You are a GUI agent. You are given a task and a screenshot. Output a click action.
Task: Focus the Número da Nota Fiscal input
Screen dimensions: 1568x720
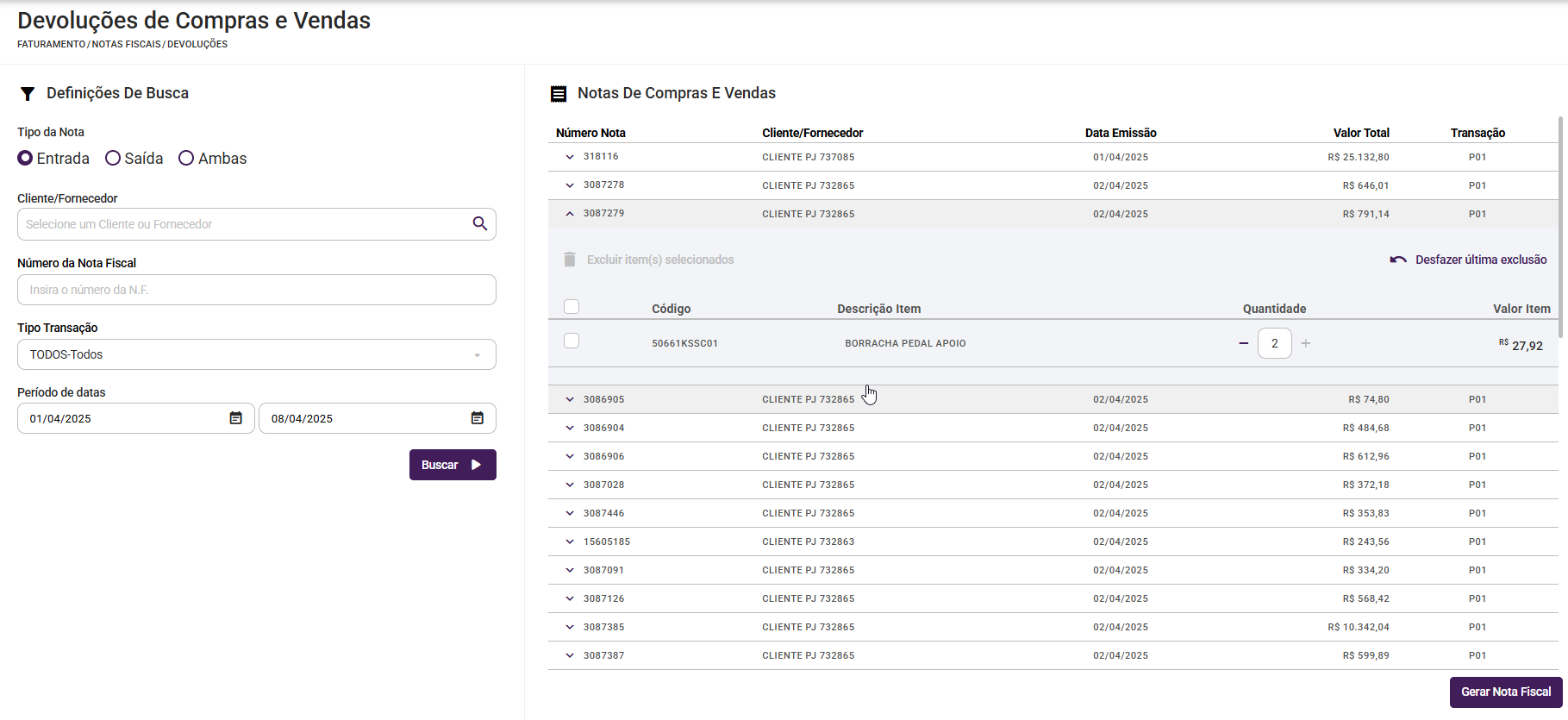coord(256,290)
